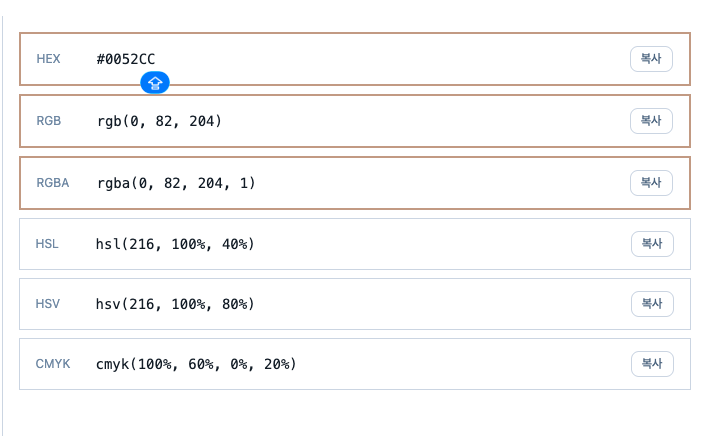Click the HSV format label

[47, 303]
